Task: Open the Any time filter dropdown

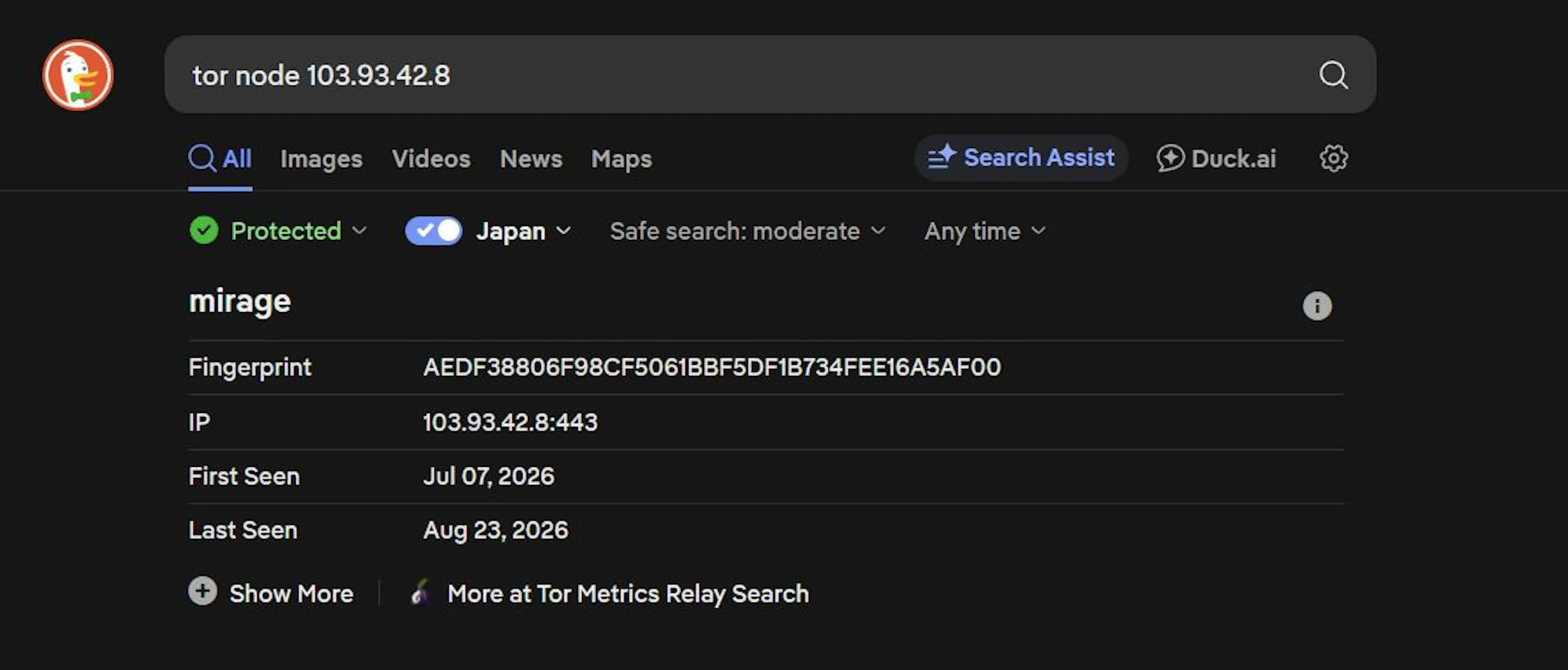Action: (985, 231)
